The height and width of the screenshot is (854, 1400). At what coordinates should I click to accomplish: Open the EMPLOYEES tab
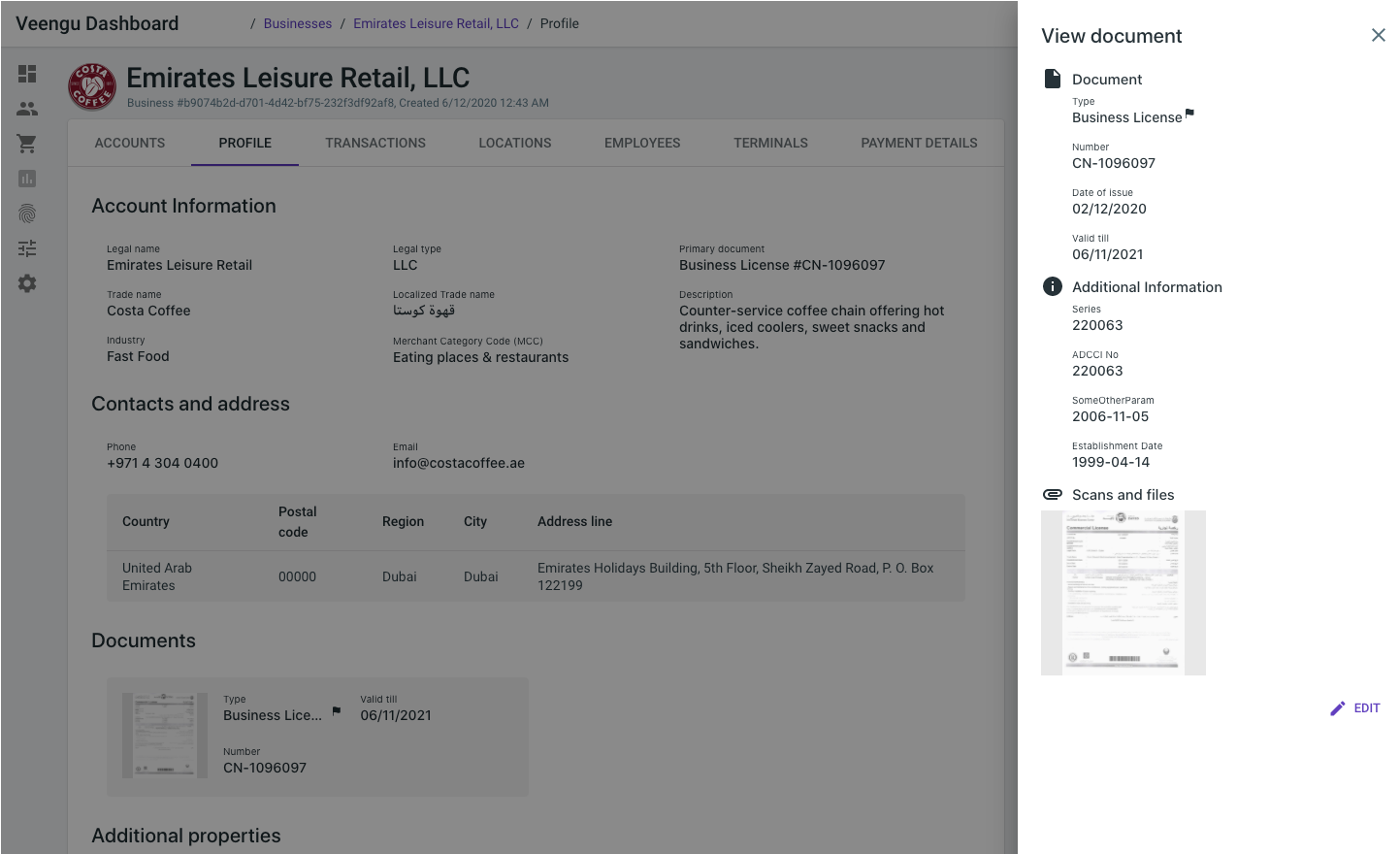pos(642,143)
